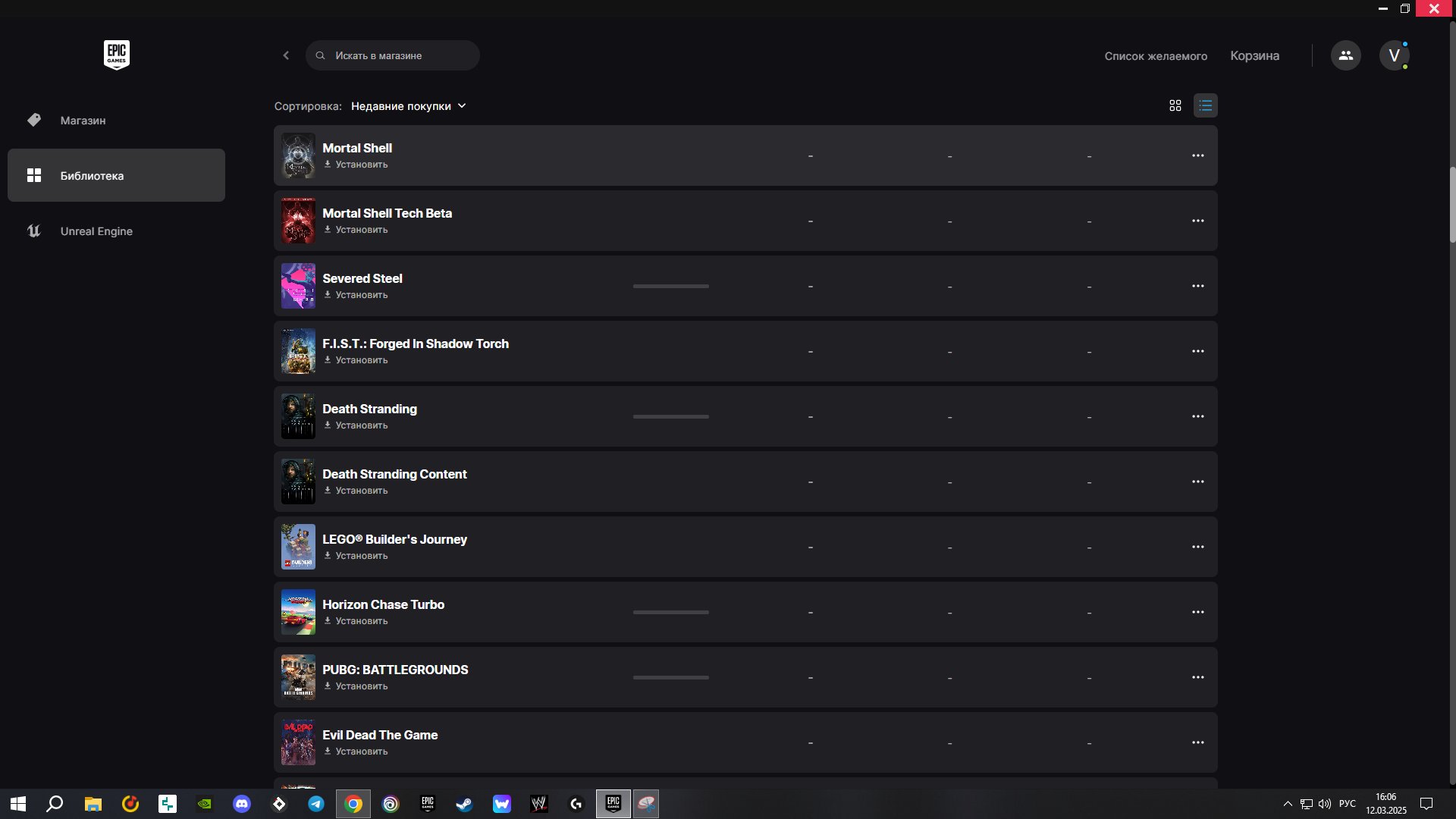Click the Horizon Chase Turbo cover thumbnail
1456x819 pixels.
298,612
